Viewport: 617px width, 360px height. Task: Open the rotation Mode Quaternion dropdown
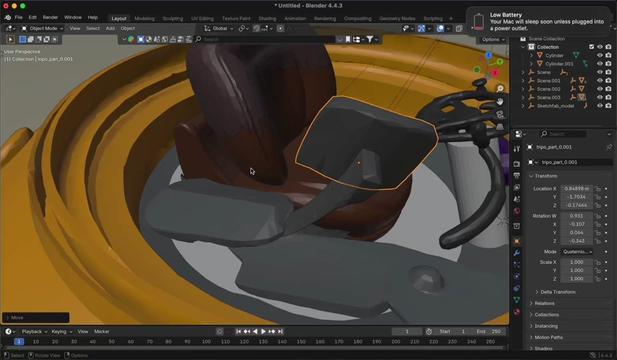click(577, 252)
